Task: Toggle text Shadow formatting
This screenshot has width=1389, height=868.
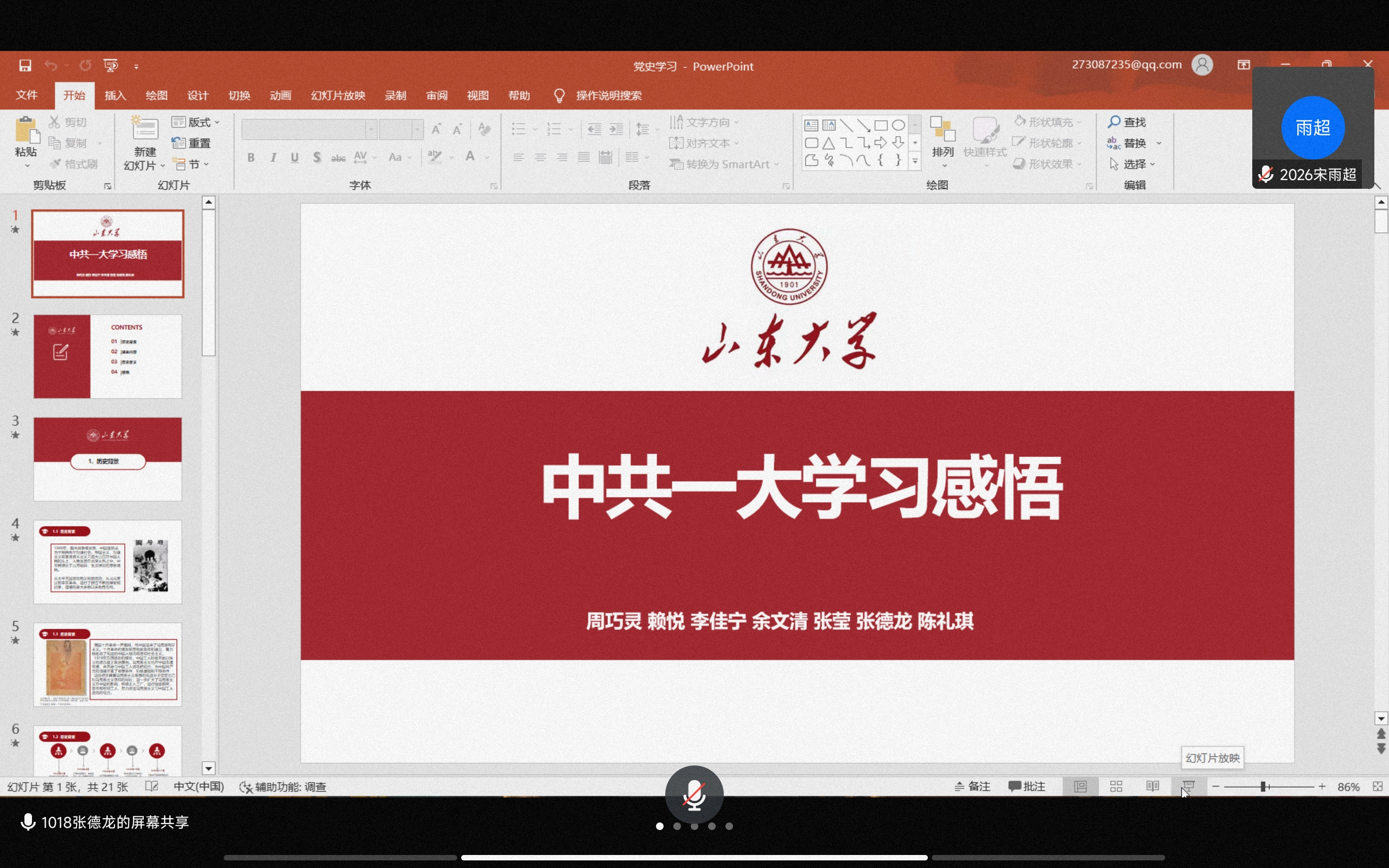Action: (317, 157)
